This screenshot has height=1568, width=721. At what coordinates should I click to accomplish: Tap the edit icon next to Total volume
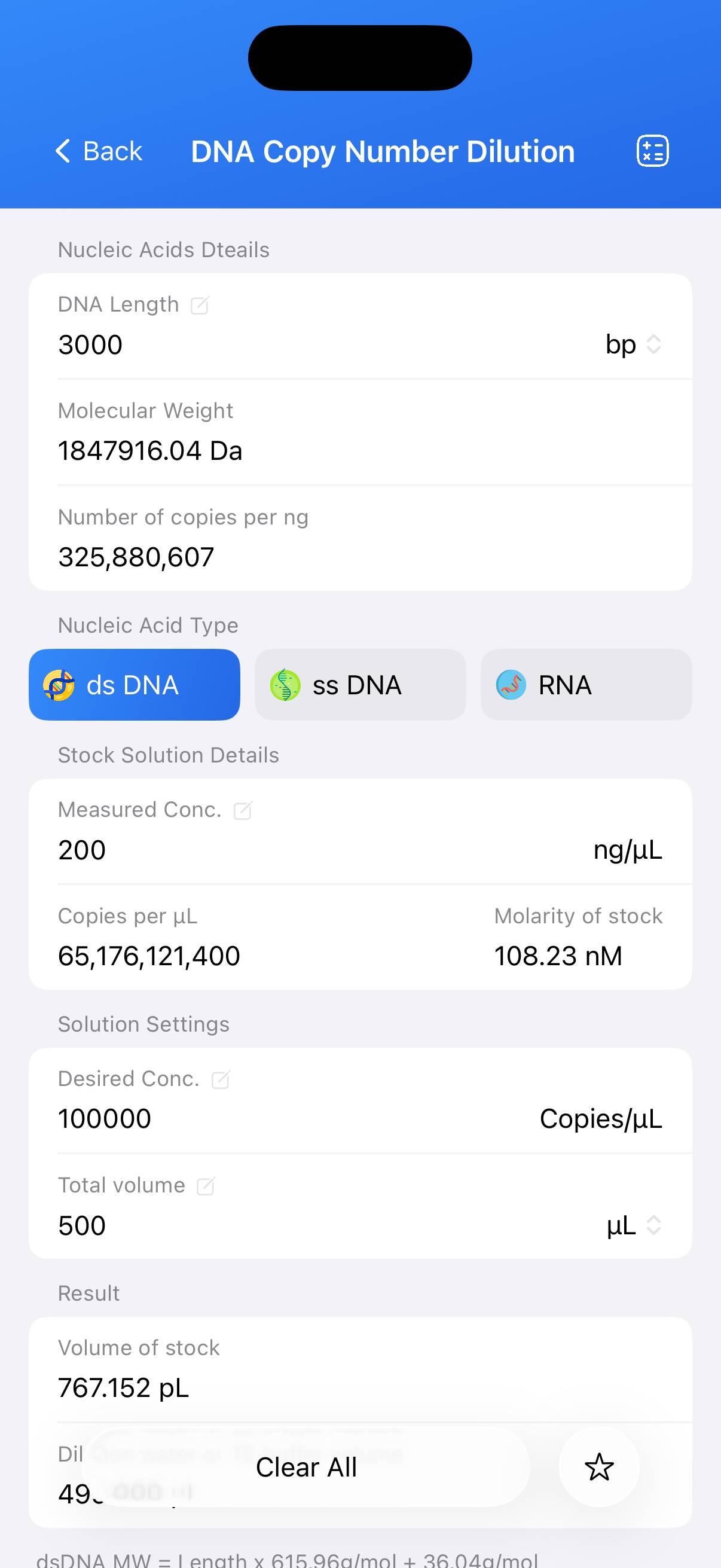[x=206, y=1186]
